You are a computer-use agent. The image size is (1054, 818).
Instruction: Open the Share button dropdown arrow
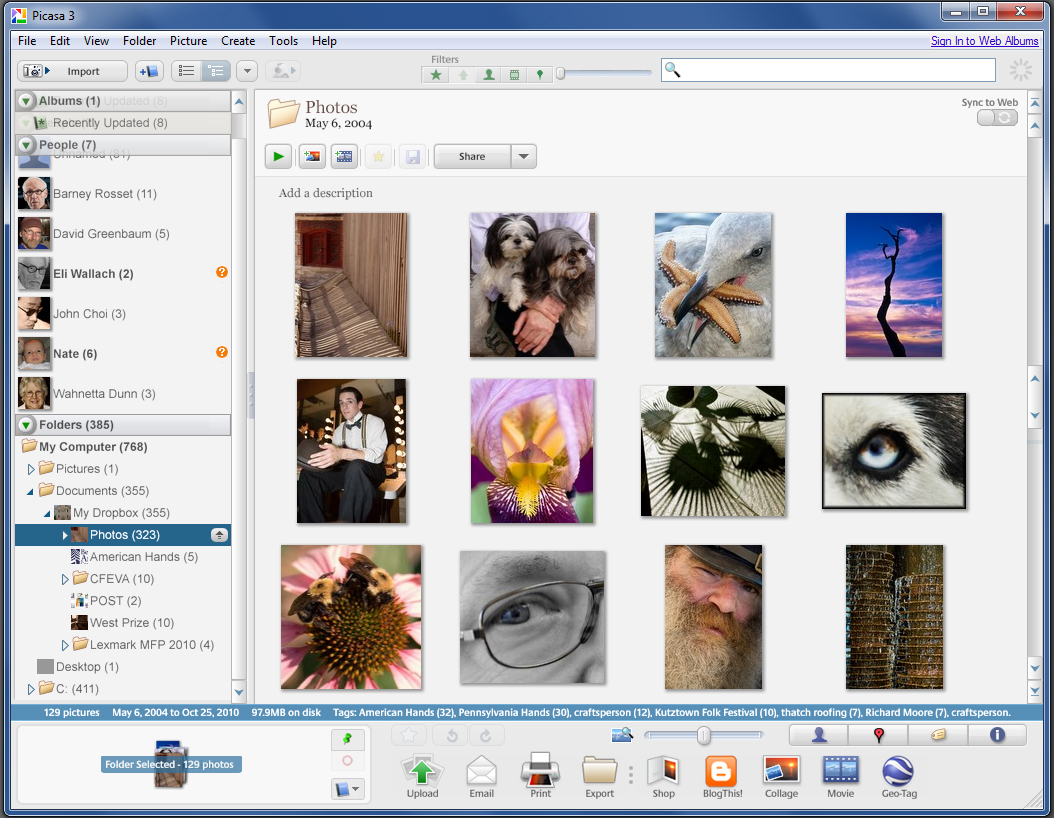point(524,156)
